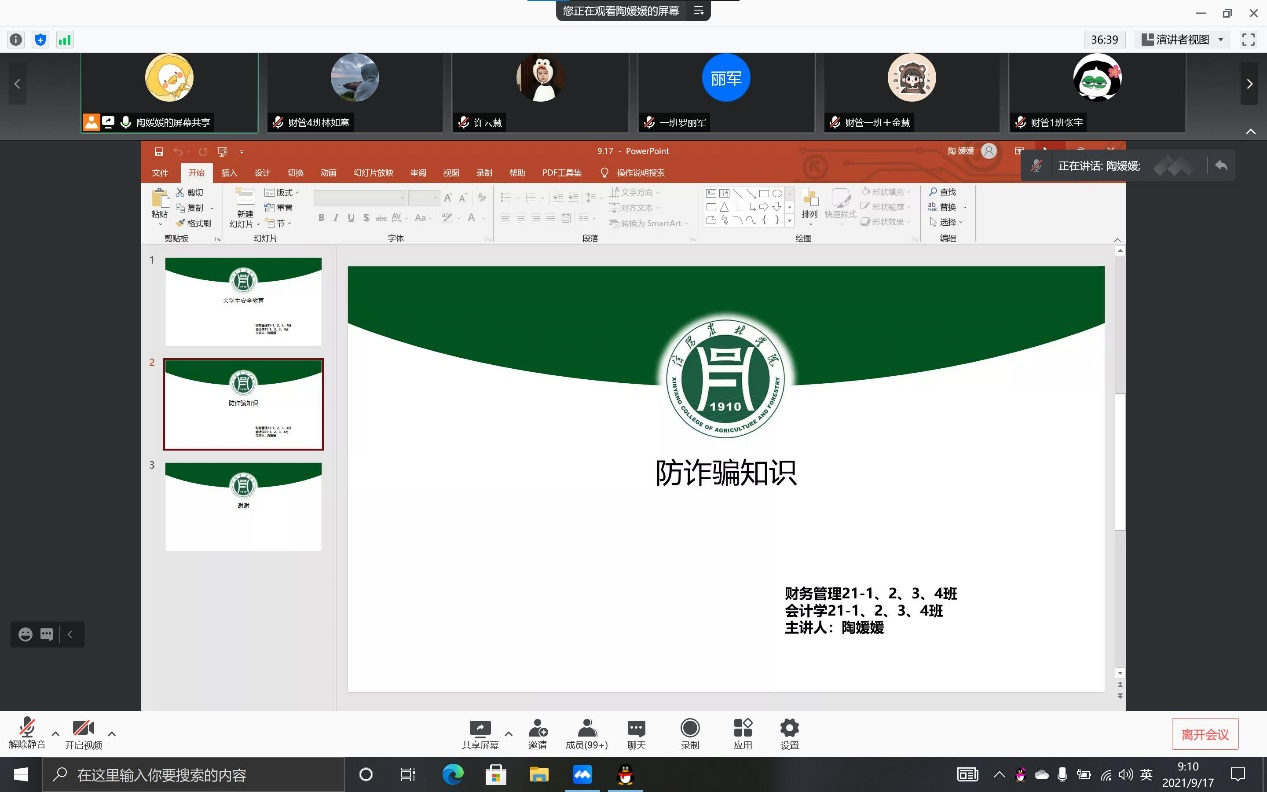
Task: Show next page of participant videos
Action: [x=1249, y=85]
